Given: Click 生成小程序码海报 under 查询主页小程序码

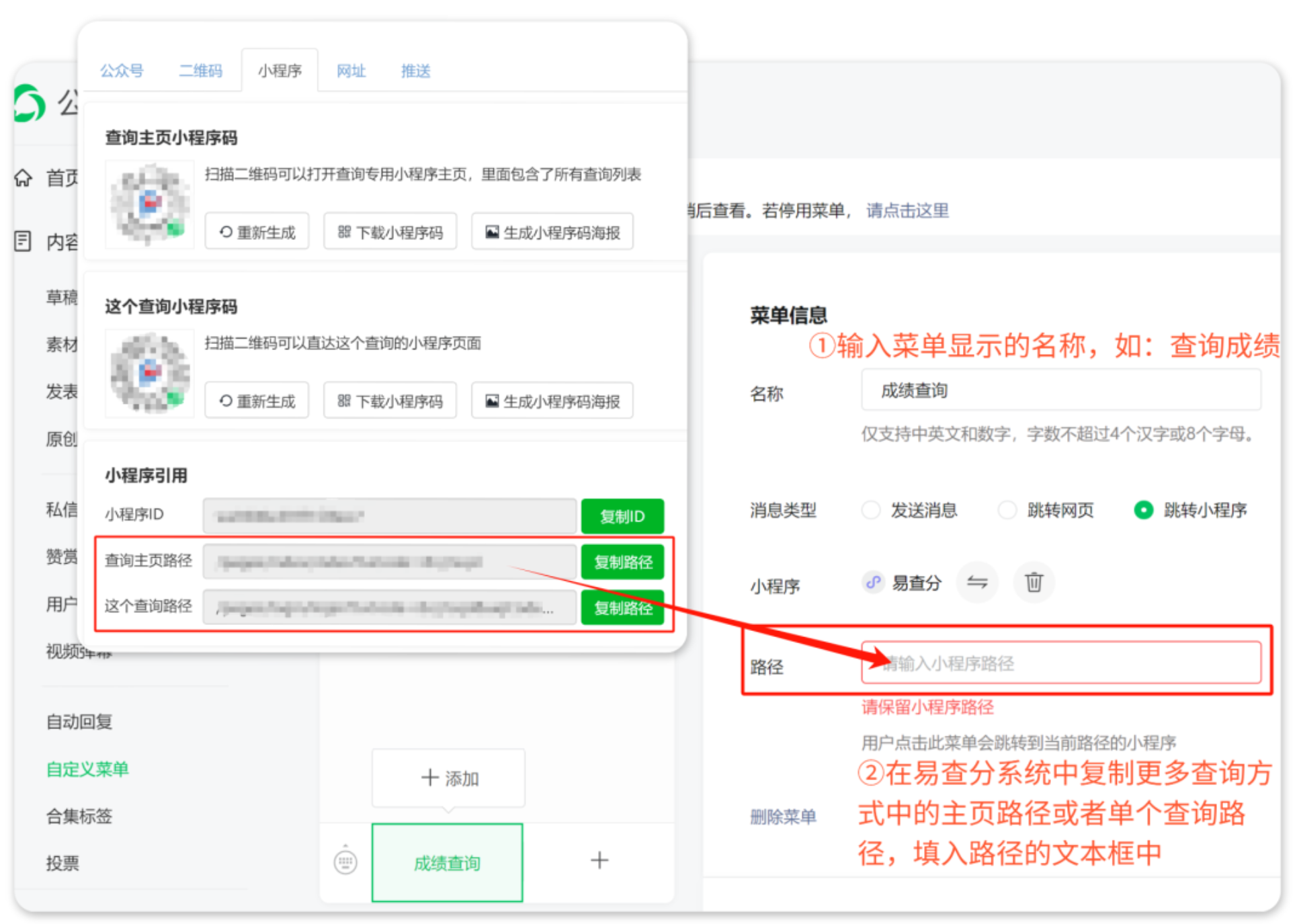Looking at the screenshot, I should pyautogui.click(x=552, y=232).
